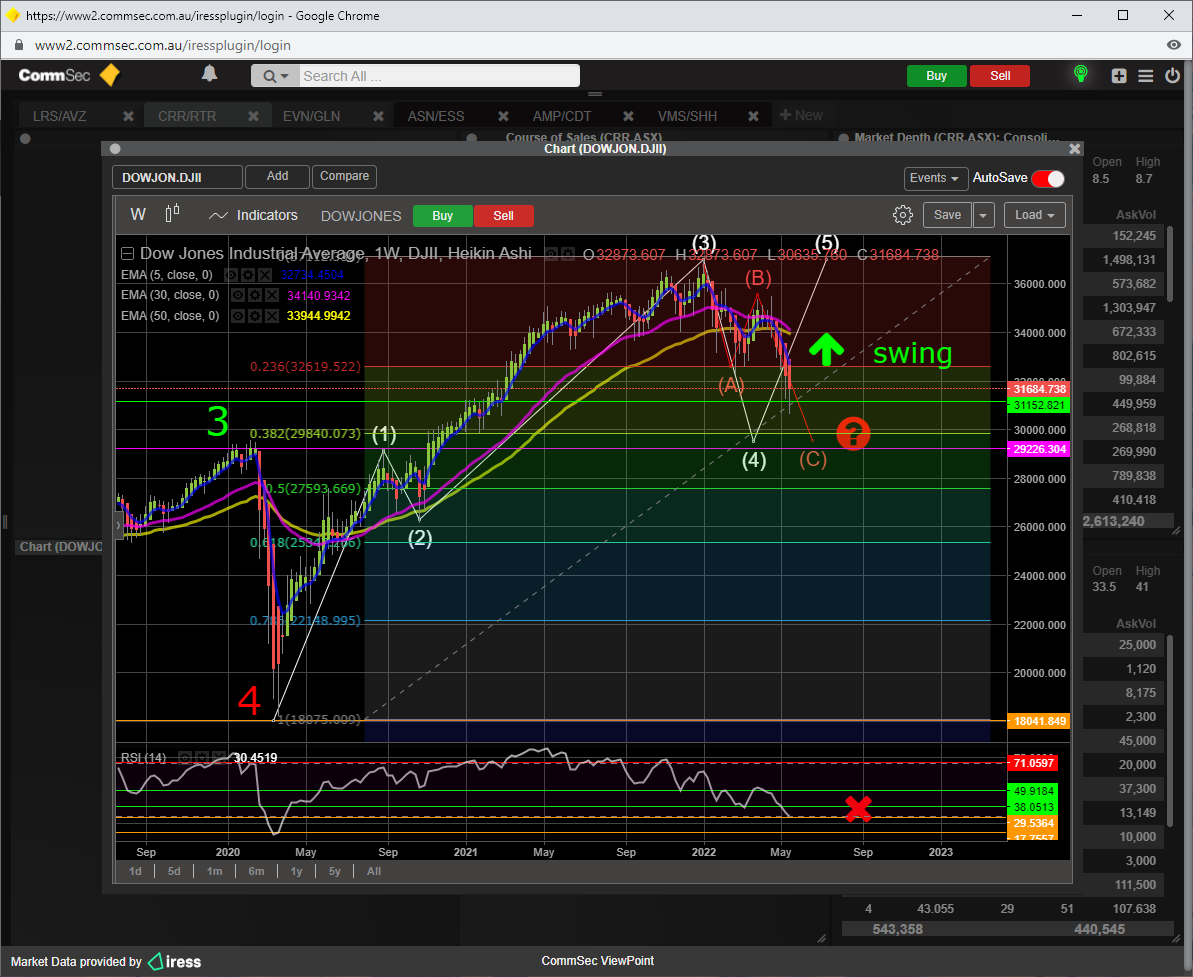1193x977 pixels.
Task: Open EMA 30 settings gear
Action: point(255,295)
